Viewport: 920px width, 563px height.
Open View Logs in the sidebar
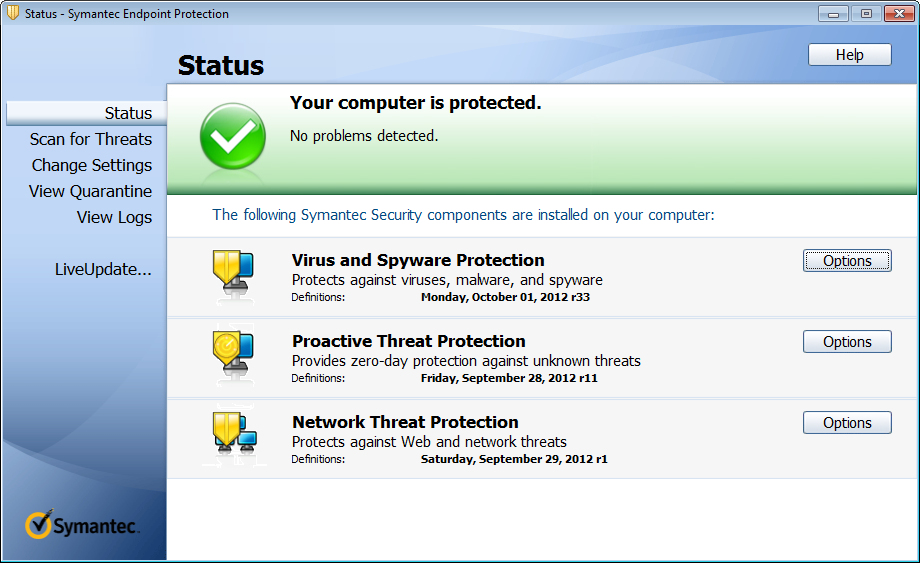[114, 217]
